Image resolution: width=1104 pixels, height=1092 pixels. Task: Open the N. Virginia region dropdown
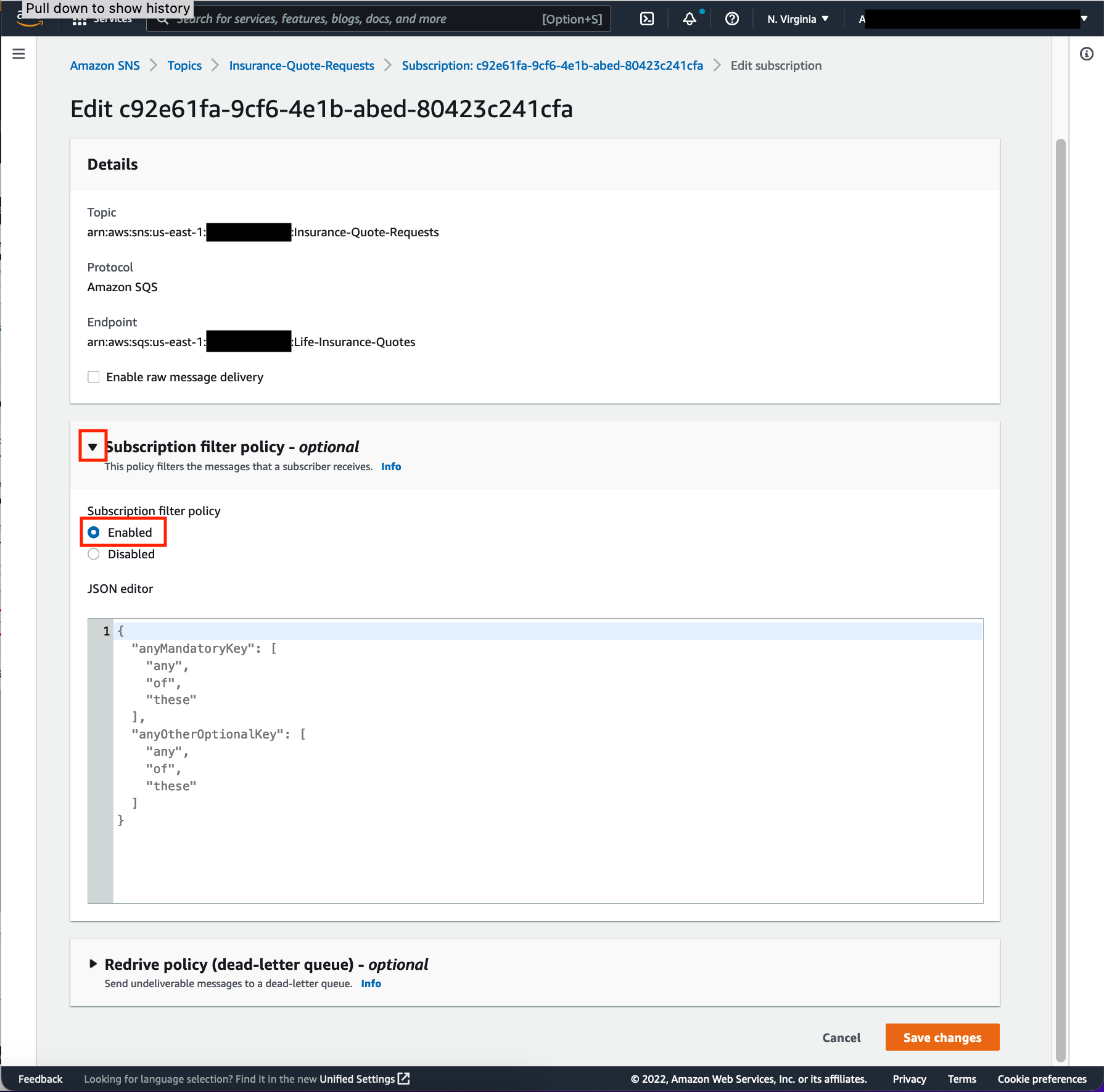[x=797, y=19]
